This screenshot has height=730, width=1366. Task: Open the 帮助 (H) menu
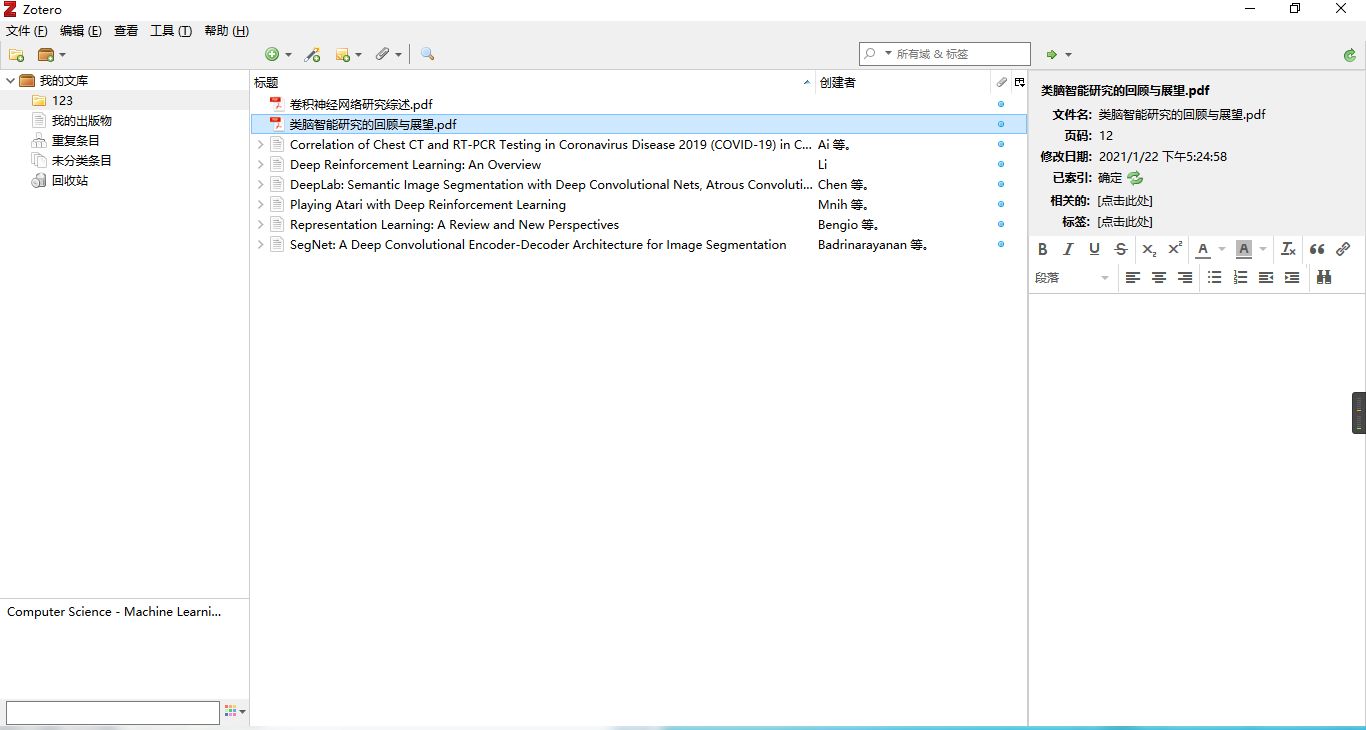click(x=226, y=31)
